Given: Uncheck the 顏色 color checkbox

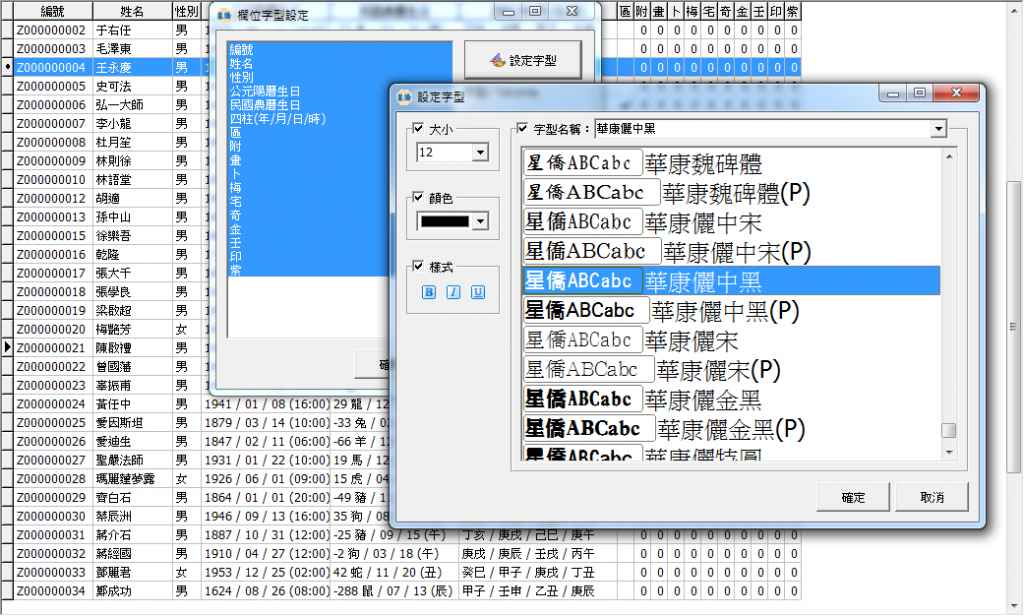Looking at the screenshot, I should coord(419,197).
